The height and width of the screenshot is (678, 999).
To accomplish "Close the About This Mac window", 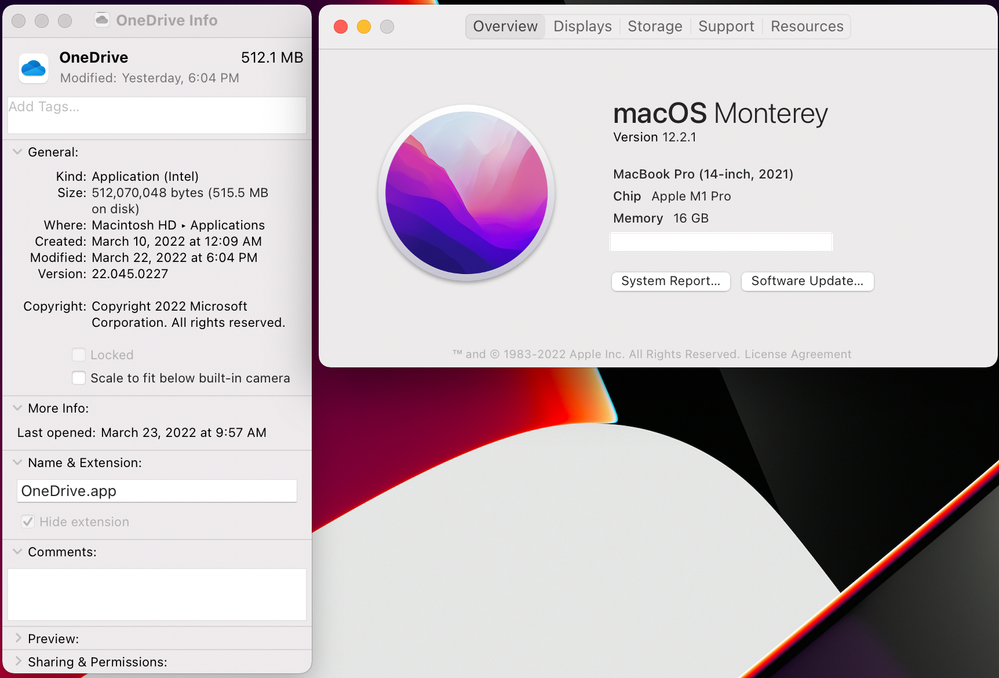I will [x=341, y=27].
